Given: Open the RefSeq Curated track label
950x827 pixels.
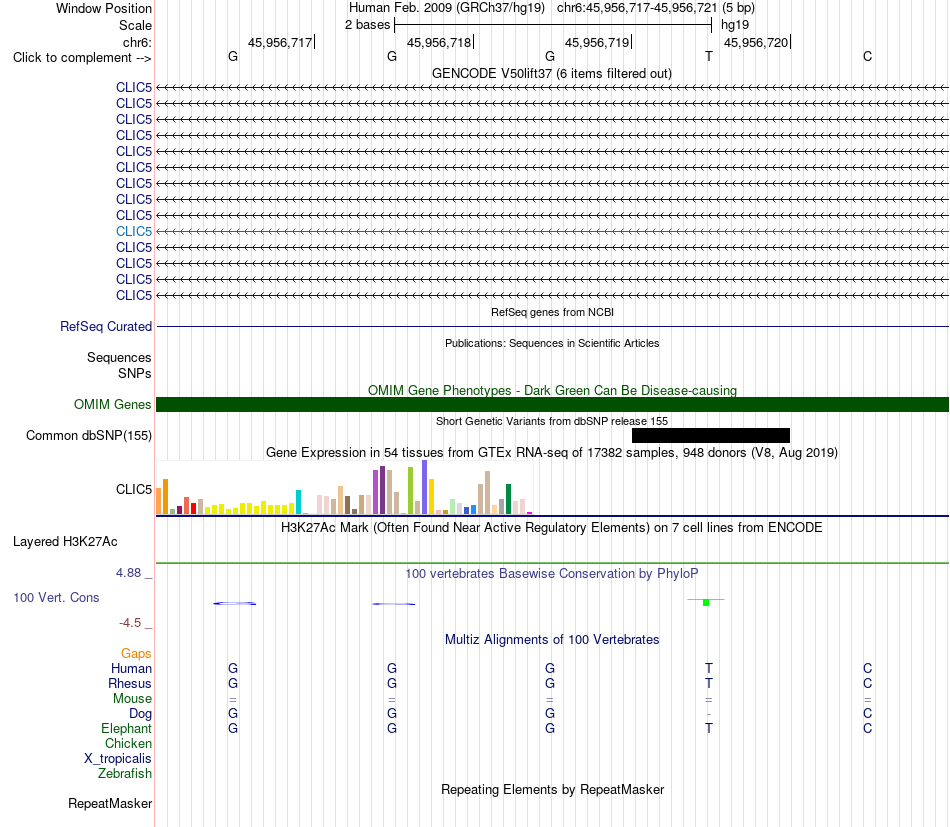Looking at the screenshot, I should click(106, 327).
